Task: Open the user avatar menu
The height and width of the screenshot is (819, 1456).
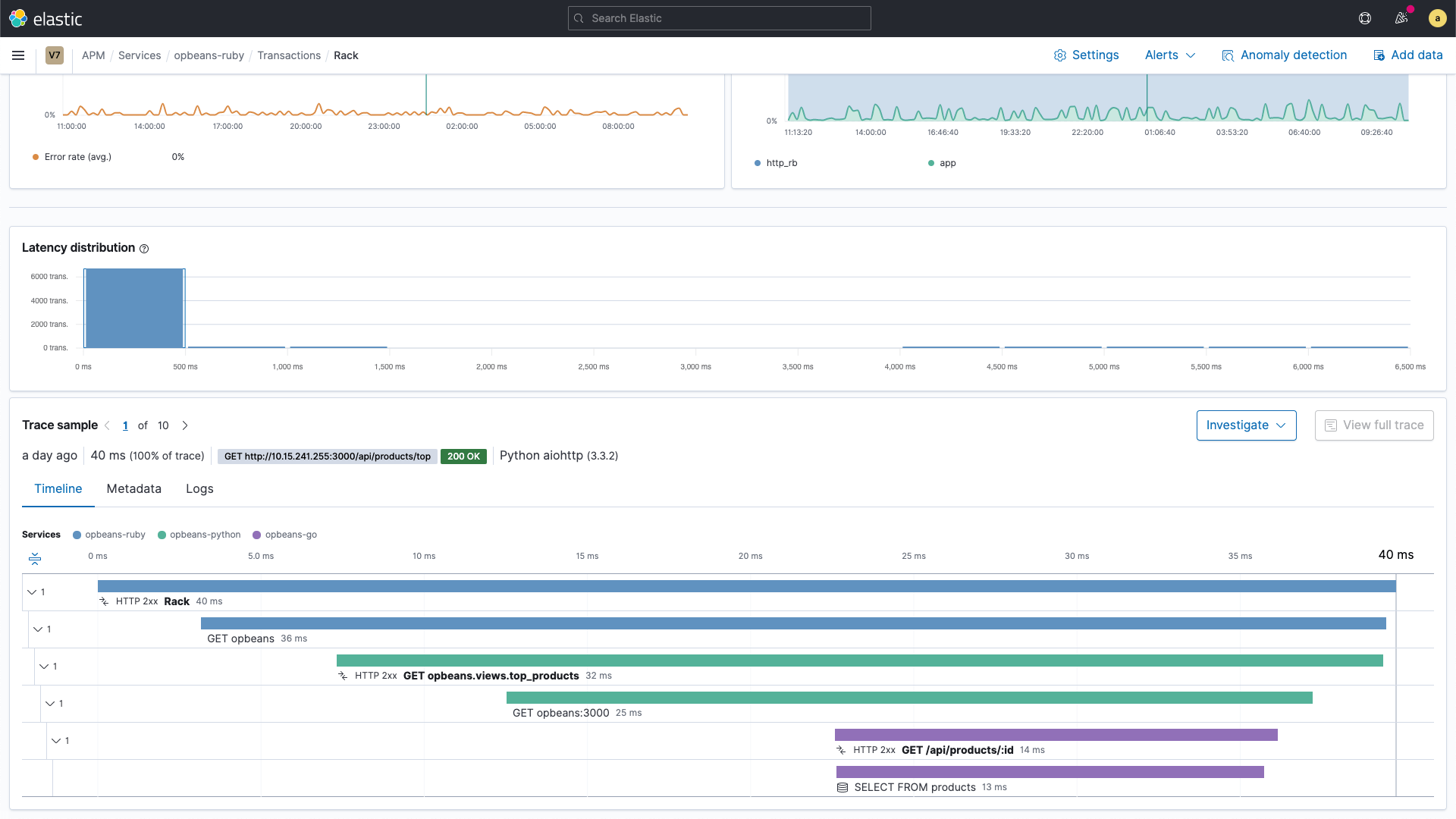Action: pos(1437,18)
